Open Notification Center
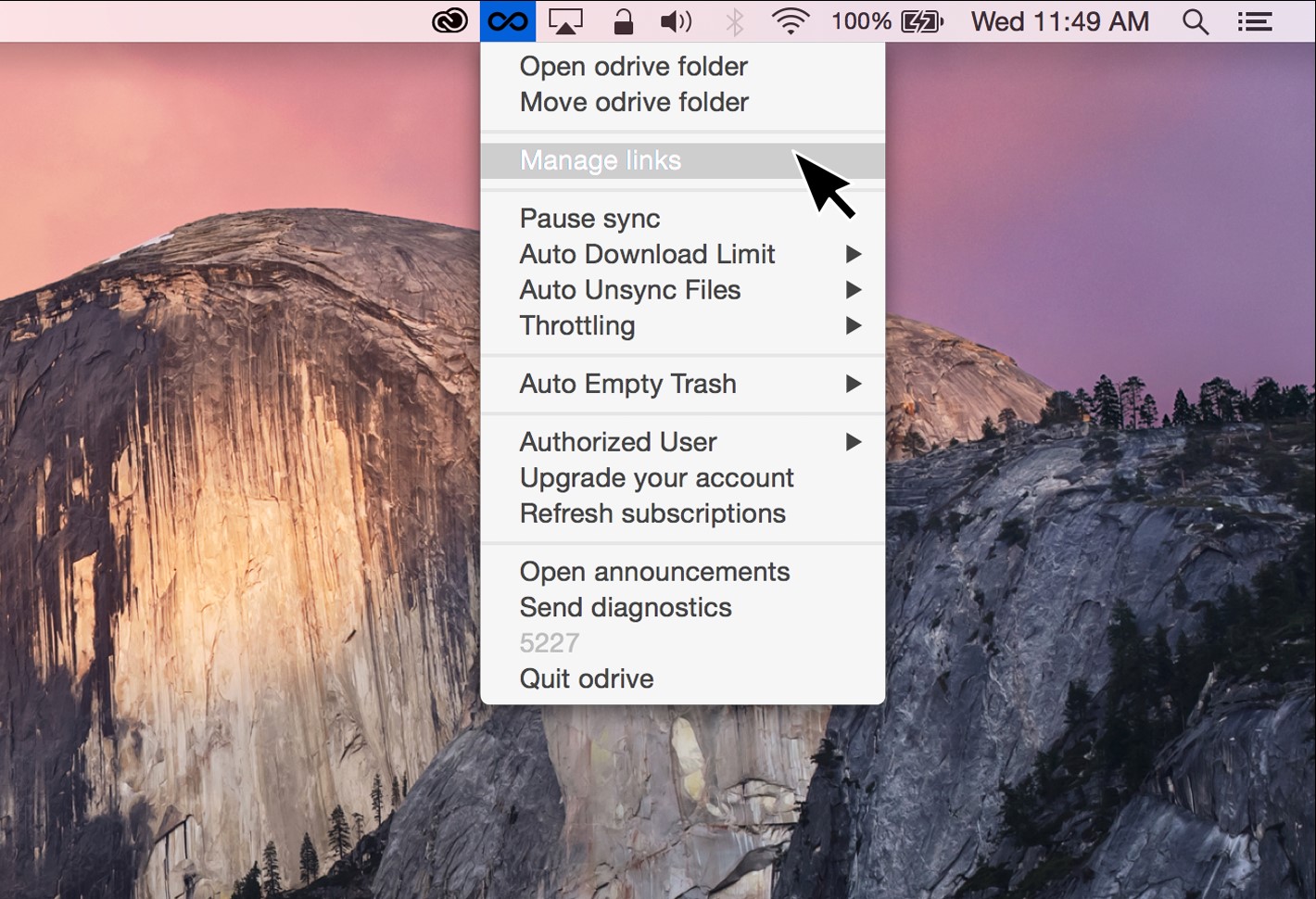The image size is (1316, 899). coord(1255,20)
